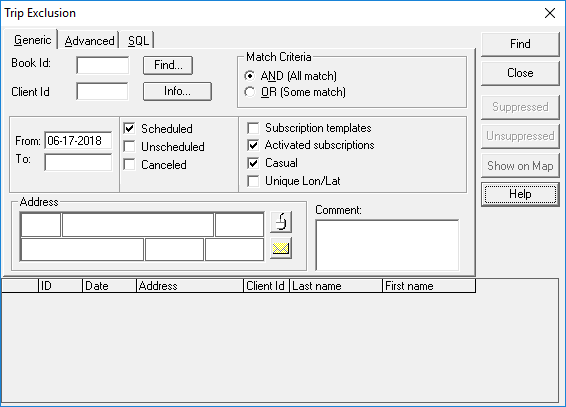Sort by Last name column header
The height and width of the screenshot is (407, 566).
(336, 286)
